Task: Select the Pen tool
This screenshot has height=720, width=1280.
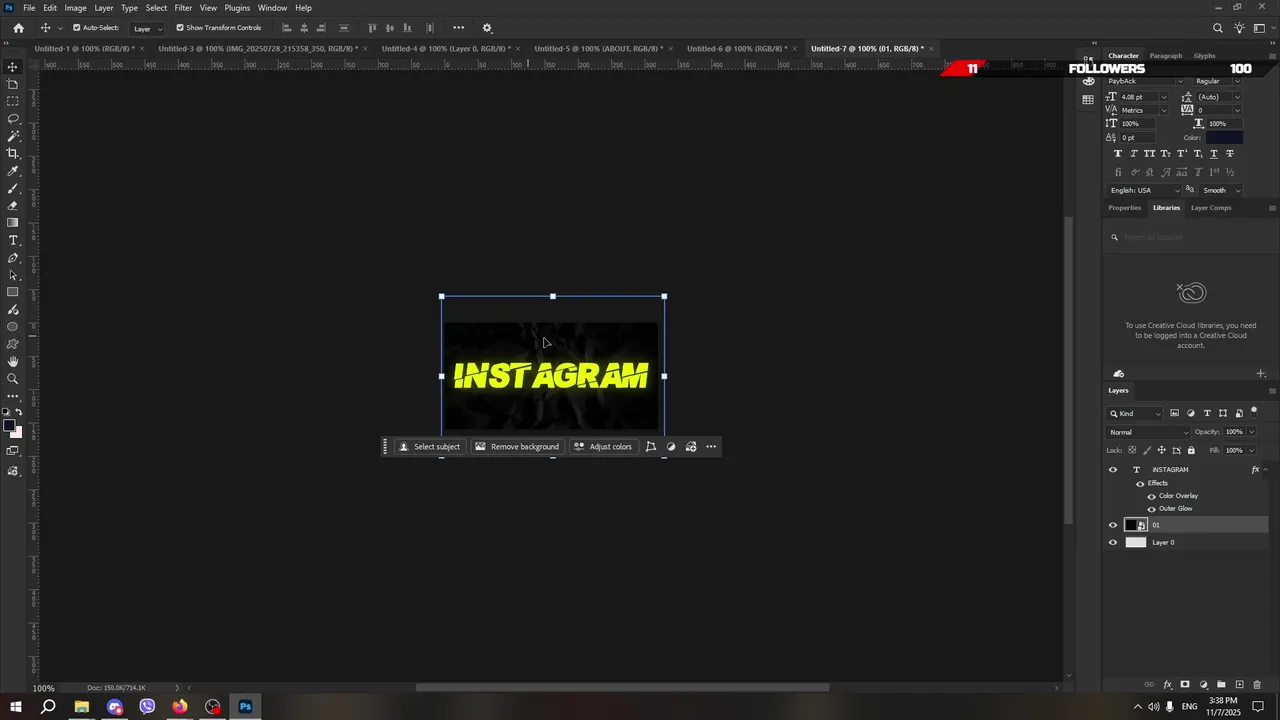Action: click(x=13, y=258)
